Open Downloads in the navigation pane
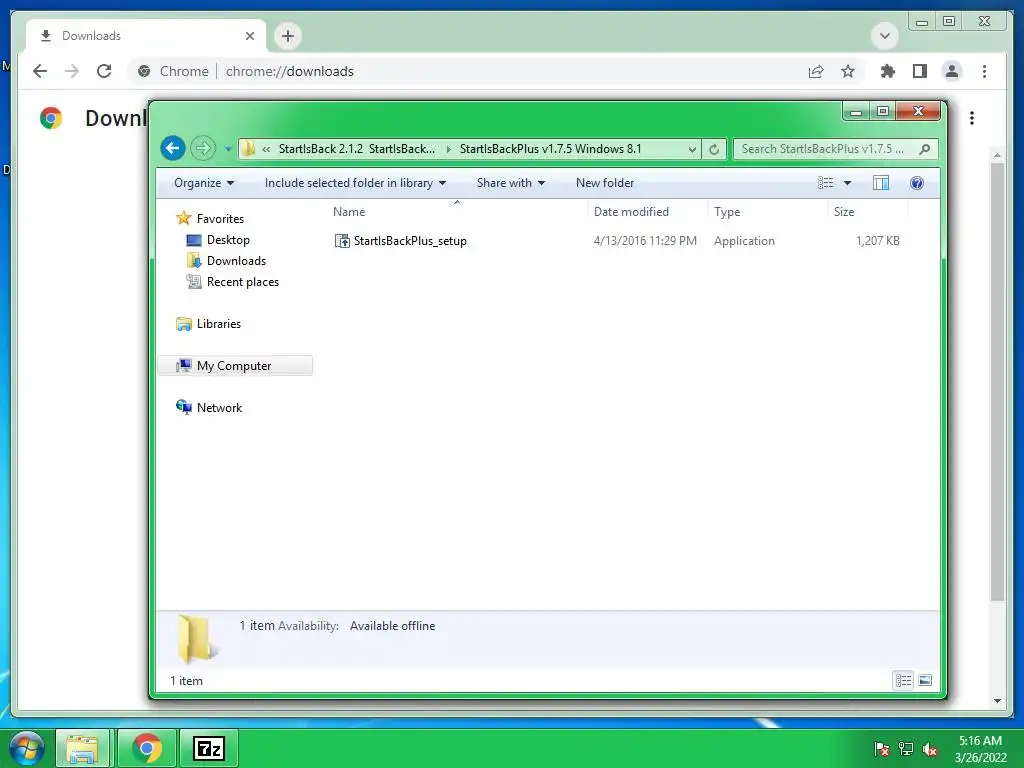1024x768 pixels. [236, 261]
